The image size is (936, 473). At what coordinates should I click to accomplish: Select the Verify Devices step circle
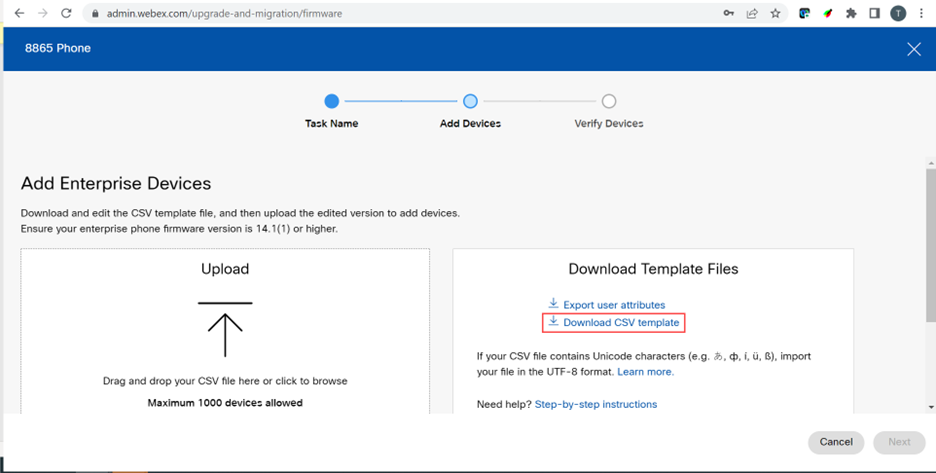pos(609,101)
